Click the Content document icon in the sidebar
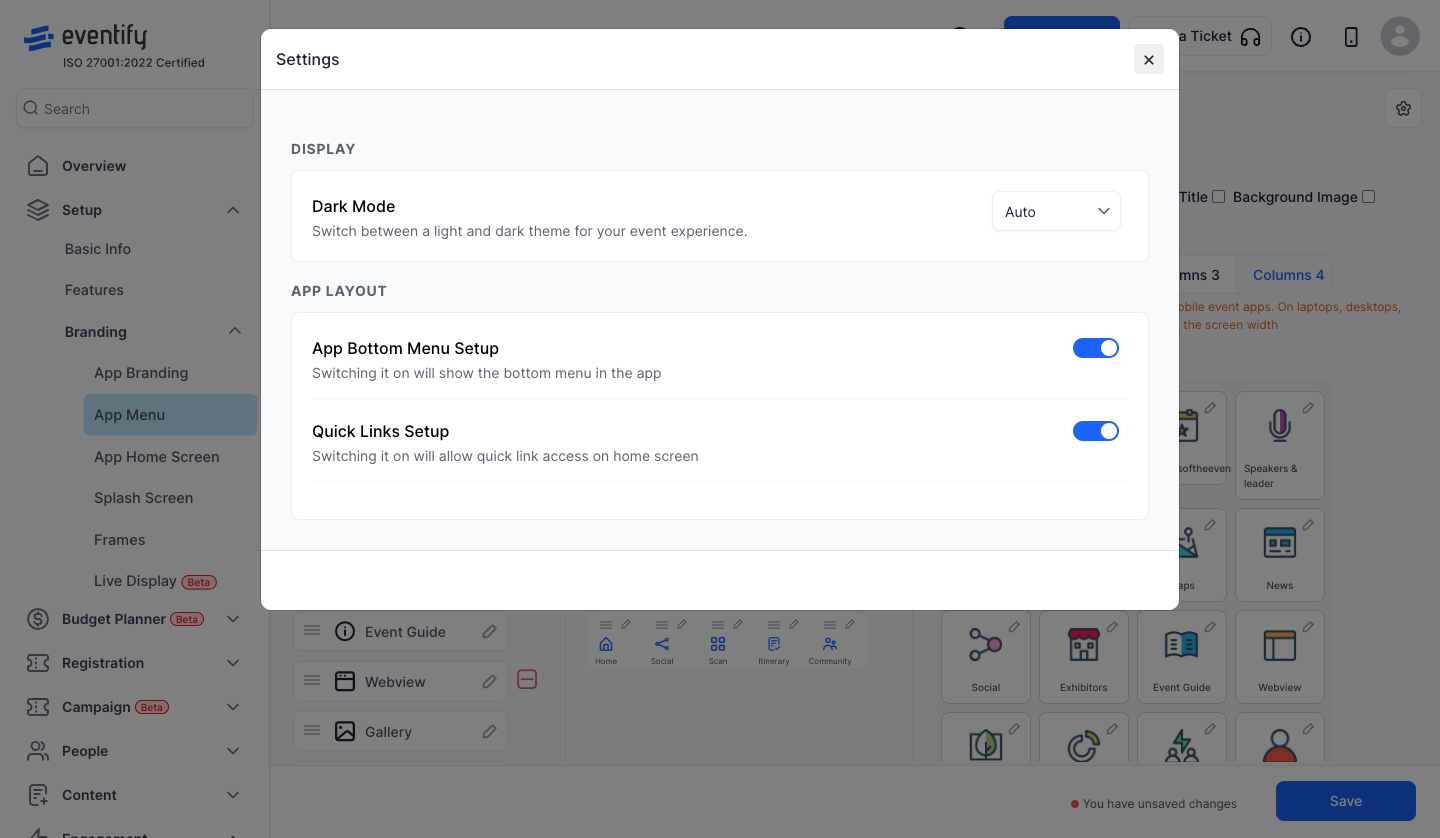This screenshot has width=1440, height=838. pyautogui.click(x=38, y=795)
